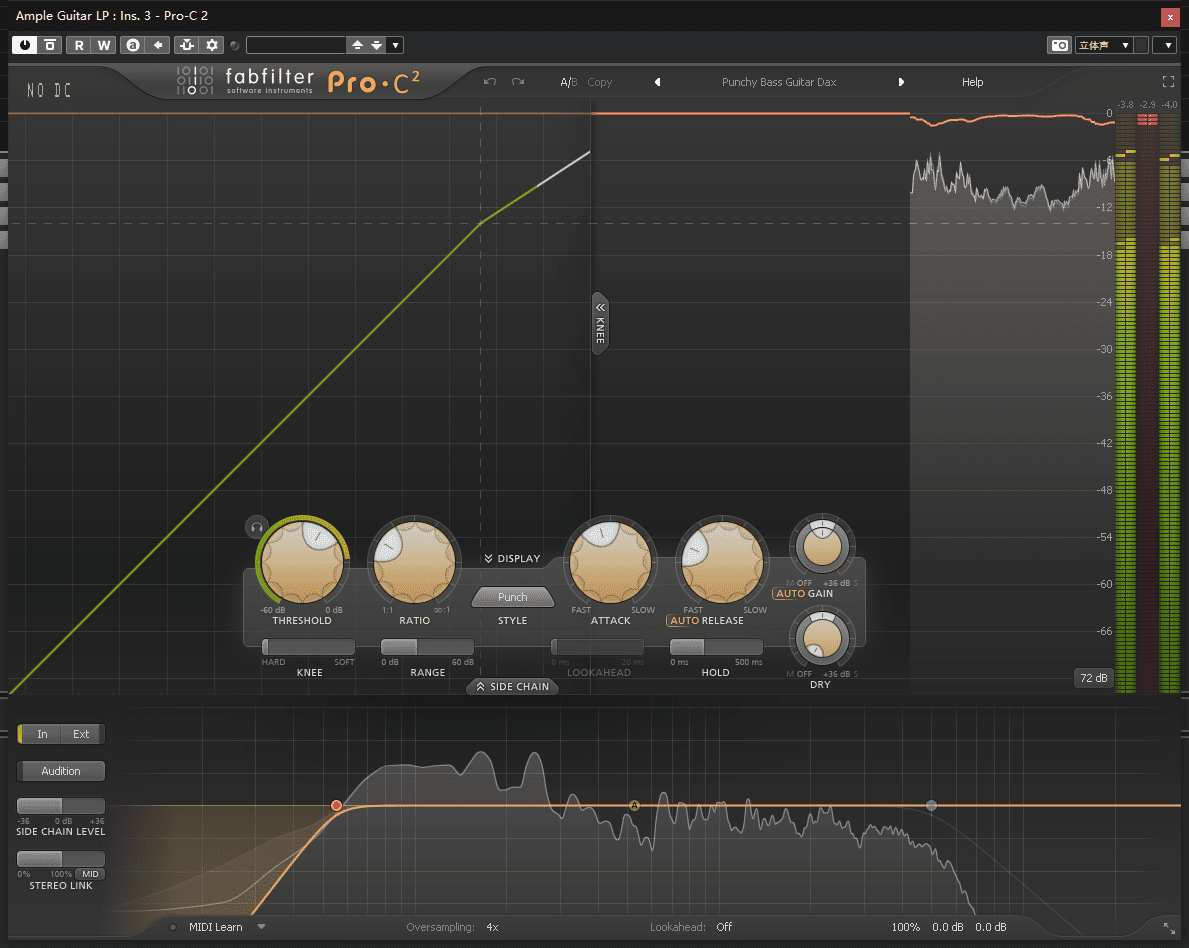
Task: Click the resize handle icon bottom corner
Action: click(1169, 928)
